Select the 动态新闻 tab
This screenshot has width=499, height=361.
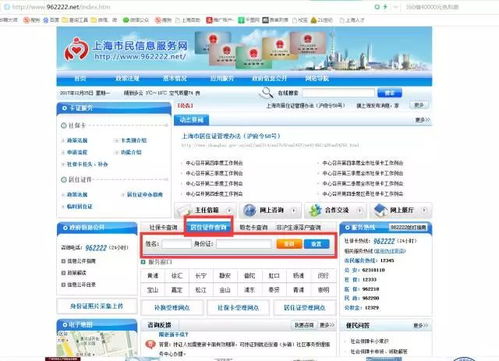tap(191, 120)
